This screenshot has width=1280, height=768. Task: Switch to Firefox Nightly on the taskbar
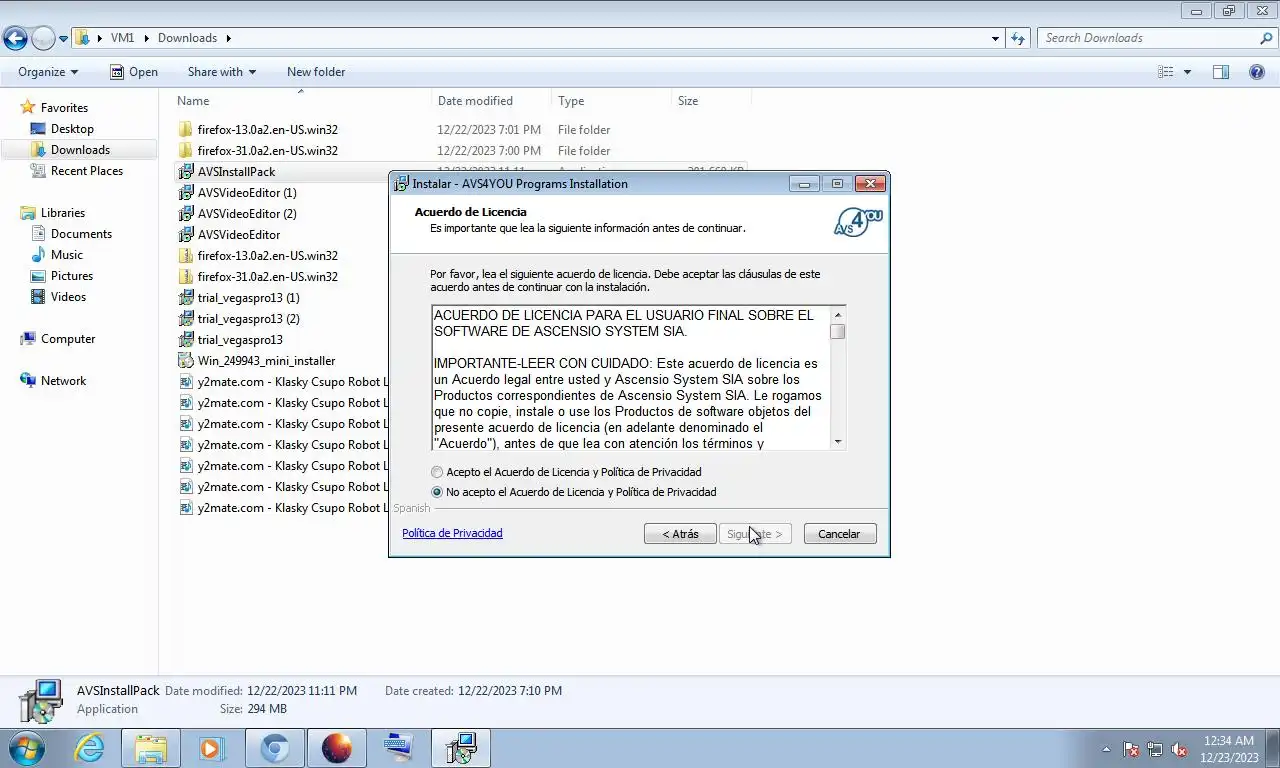click(337, 748)
